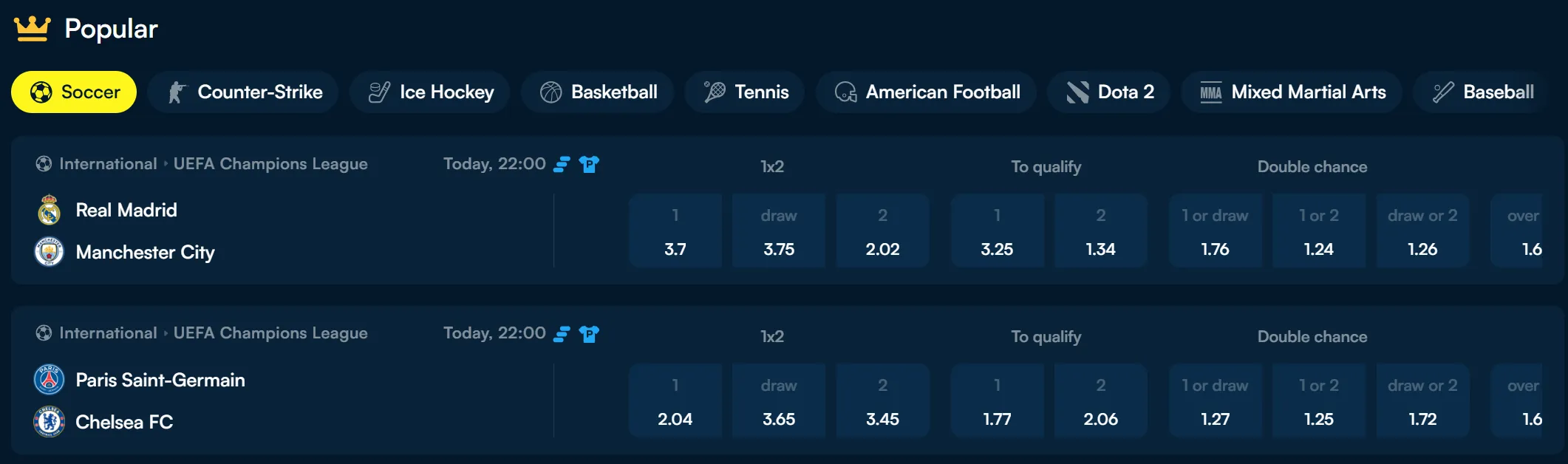Viewport: 1568px width, 464px height.
Task: Toggle the draw 3.75 bet for Real Madrid match
Action: click(x=778, y=231)
